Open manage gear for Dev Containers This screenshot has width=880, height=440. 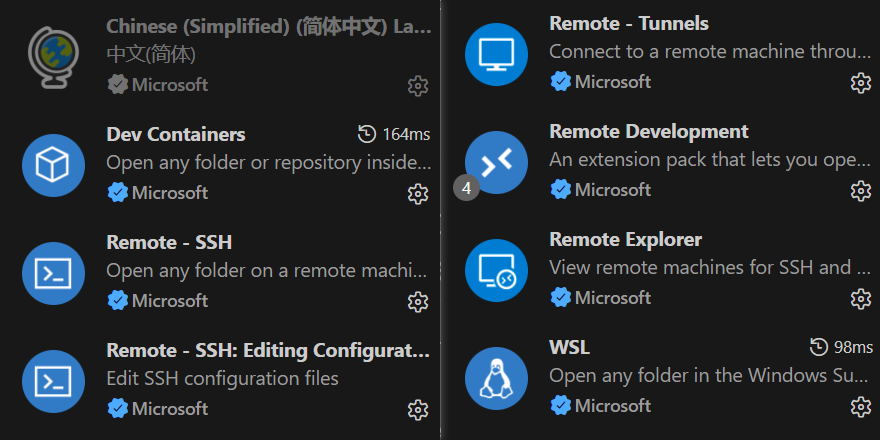418,194
